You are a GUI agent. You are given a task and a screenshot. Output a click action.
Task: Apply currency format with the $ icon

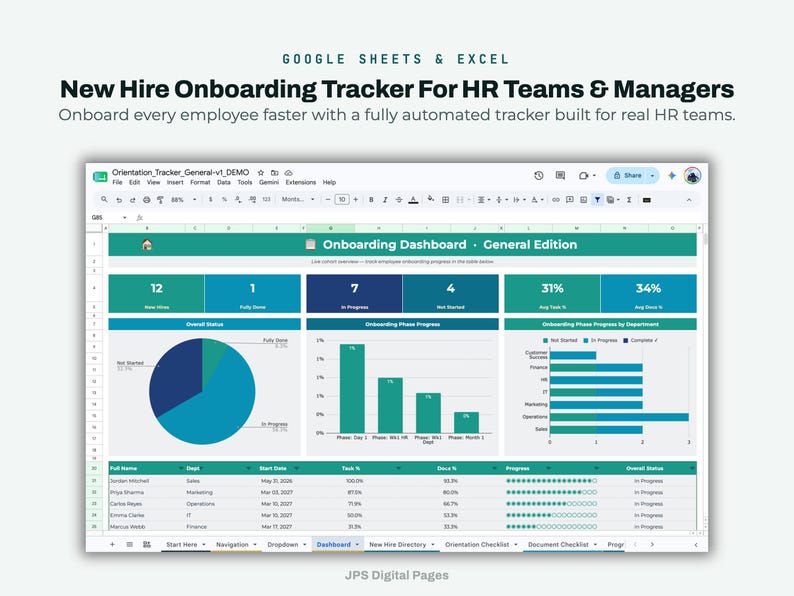click(211, 200)
